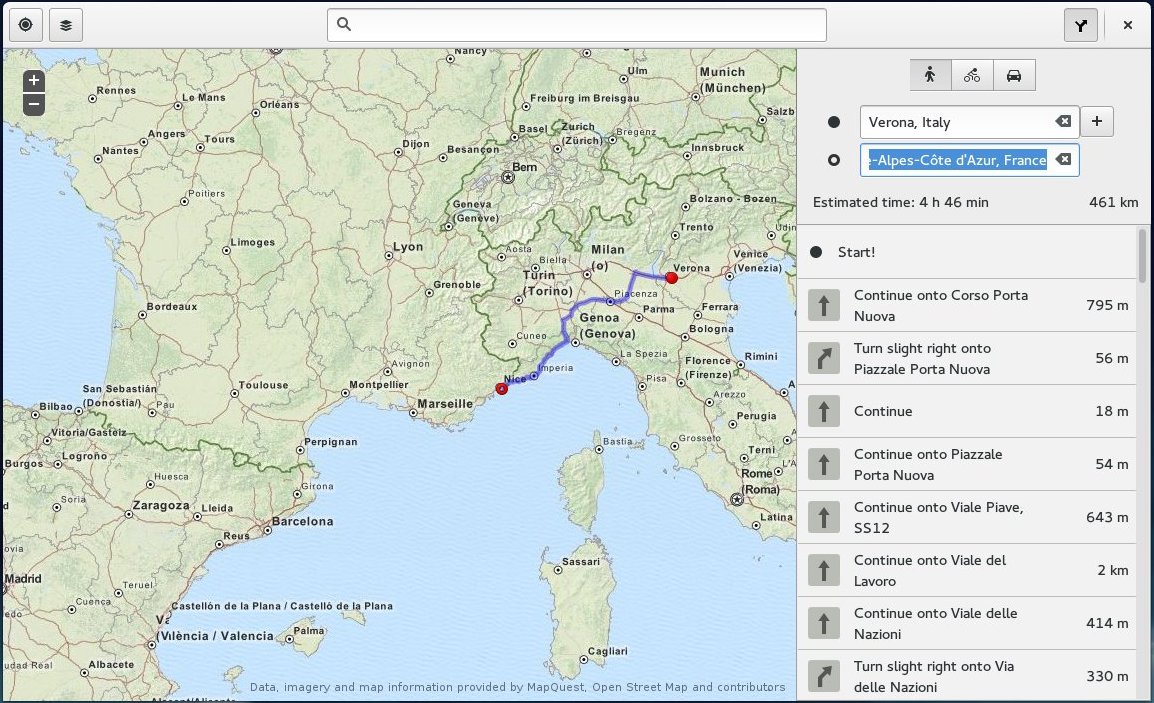Image resolution: width=1154 pixels, height=703 pixels.
Task: Click the red Nice route end marker
Action: point(502,389)
